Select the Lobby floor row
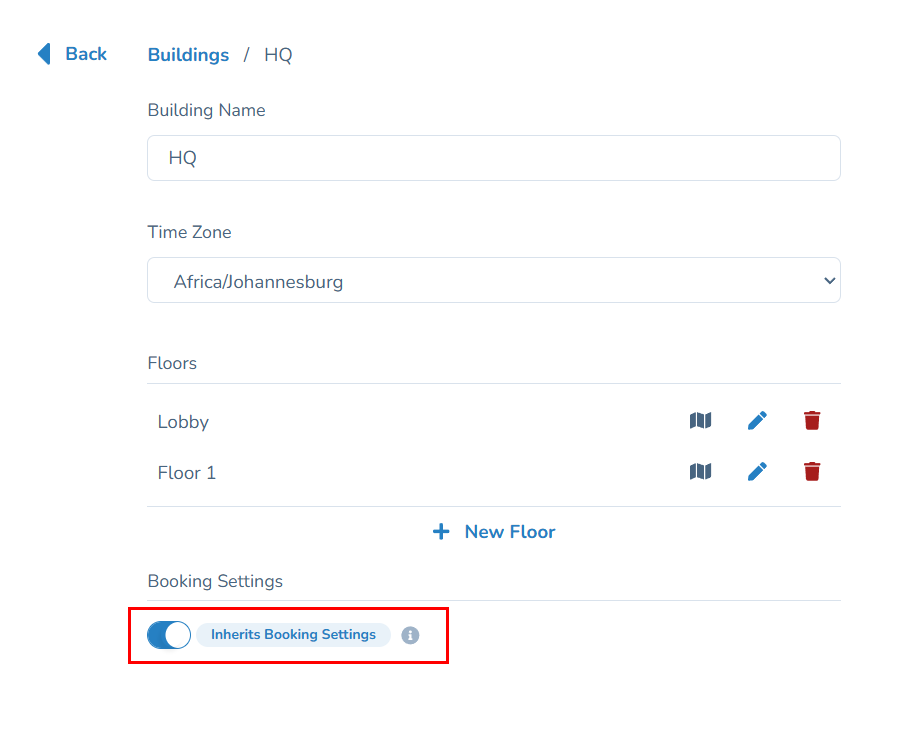The width and height of the screenshot is (904, 748). [x=183, y=421]
